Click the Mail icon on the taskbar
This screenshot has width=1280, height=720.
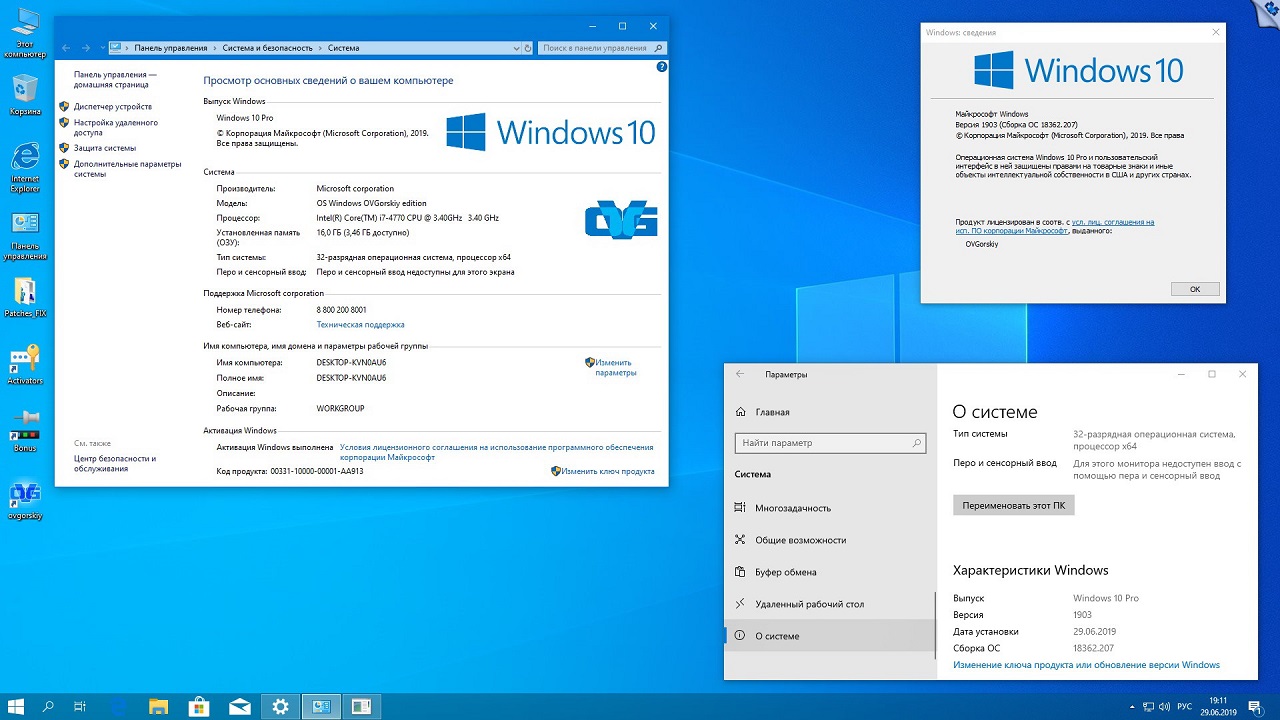239,707
